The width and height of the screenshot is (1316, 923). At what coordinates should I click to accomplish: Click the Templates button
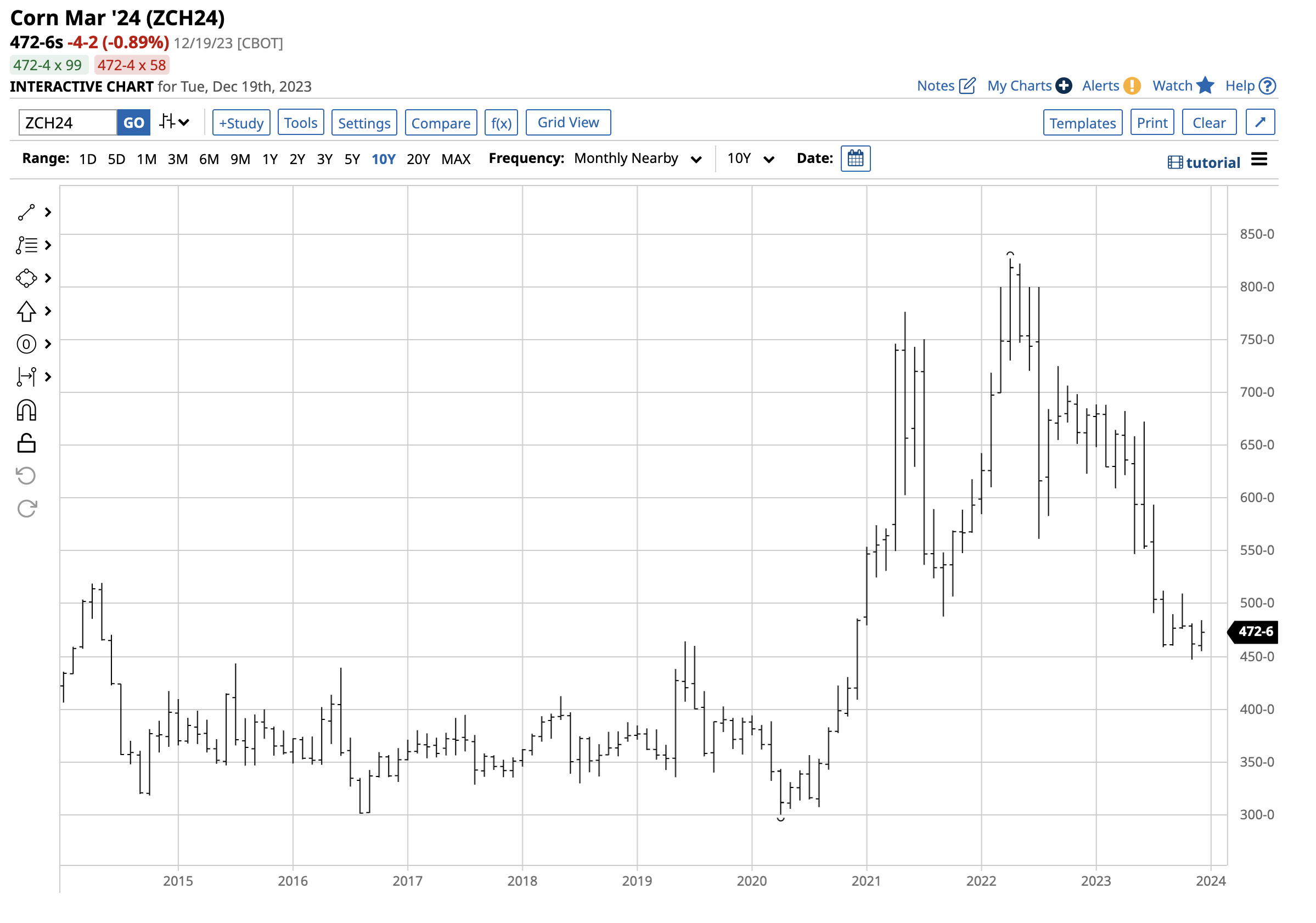[x=1082, y=122]
